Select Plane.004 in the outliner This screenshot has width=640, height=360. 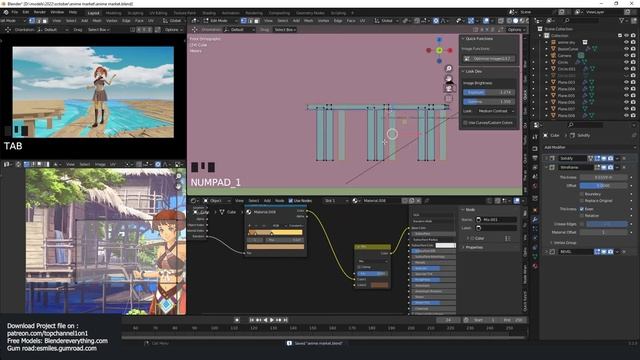[566, 89]
